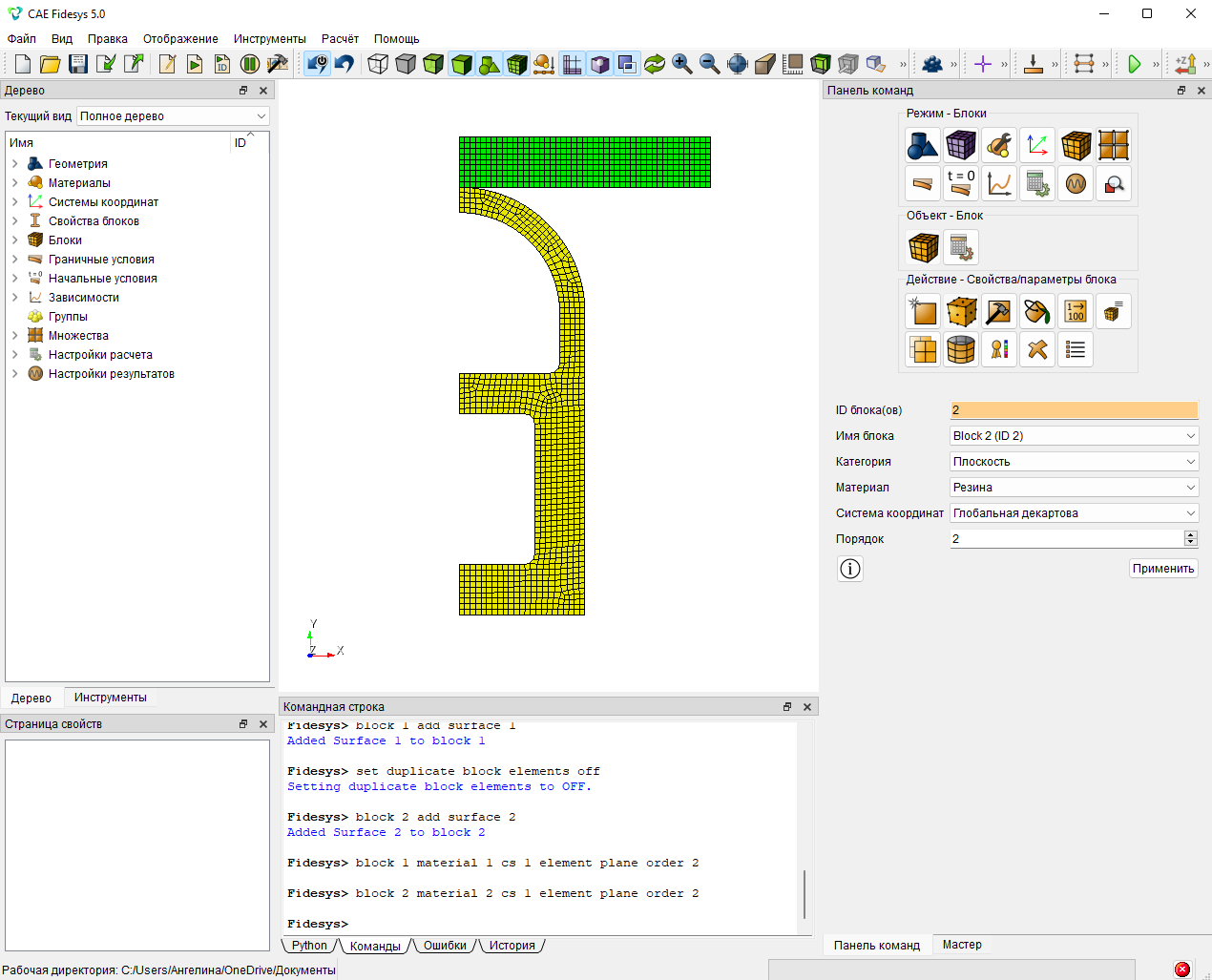Select boundary conditions mode icon

click(923, 183)
